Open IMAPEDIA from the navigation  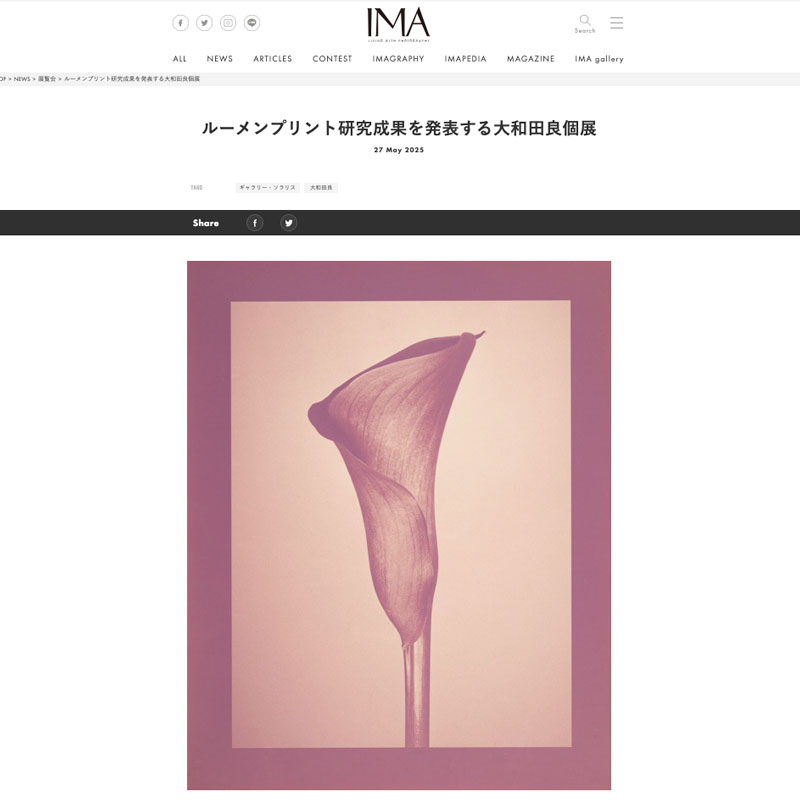click(465, 59)
